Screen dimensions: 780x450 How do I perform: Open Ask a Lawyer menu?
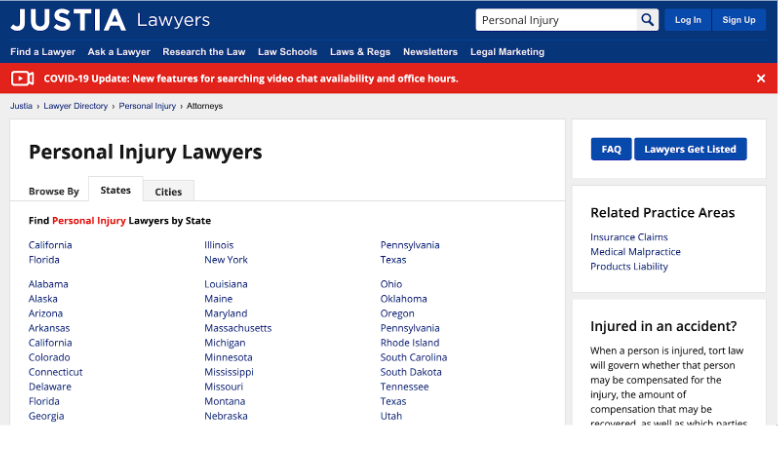119,52
